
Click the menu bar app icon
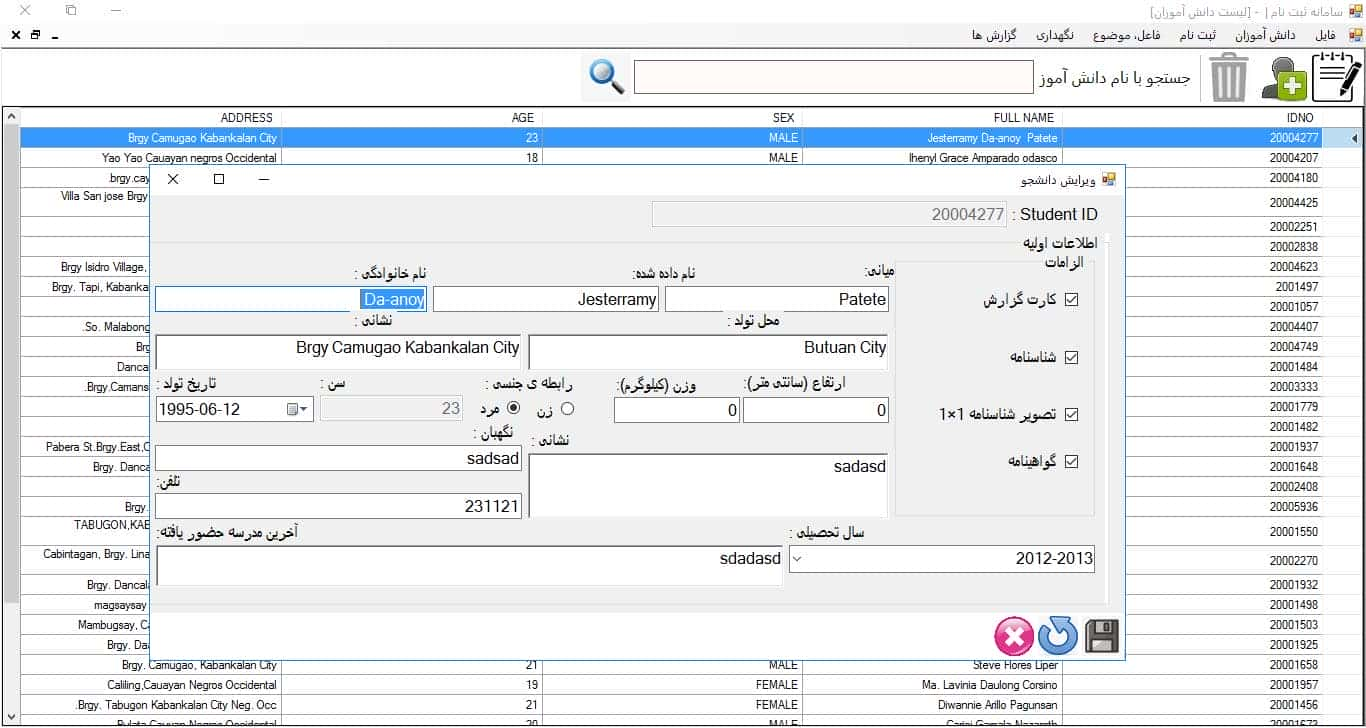(1355, 35)
